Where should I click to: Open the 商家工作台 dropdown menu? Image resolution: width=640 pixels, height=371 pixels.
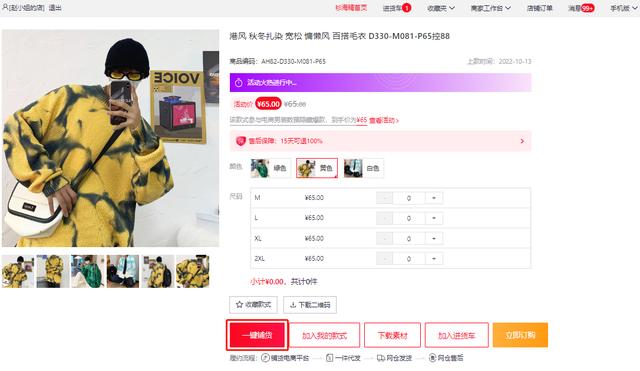(491, 8)
